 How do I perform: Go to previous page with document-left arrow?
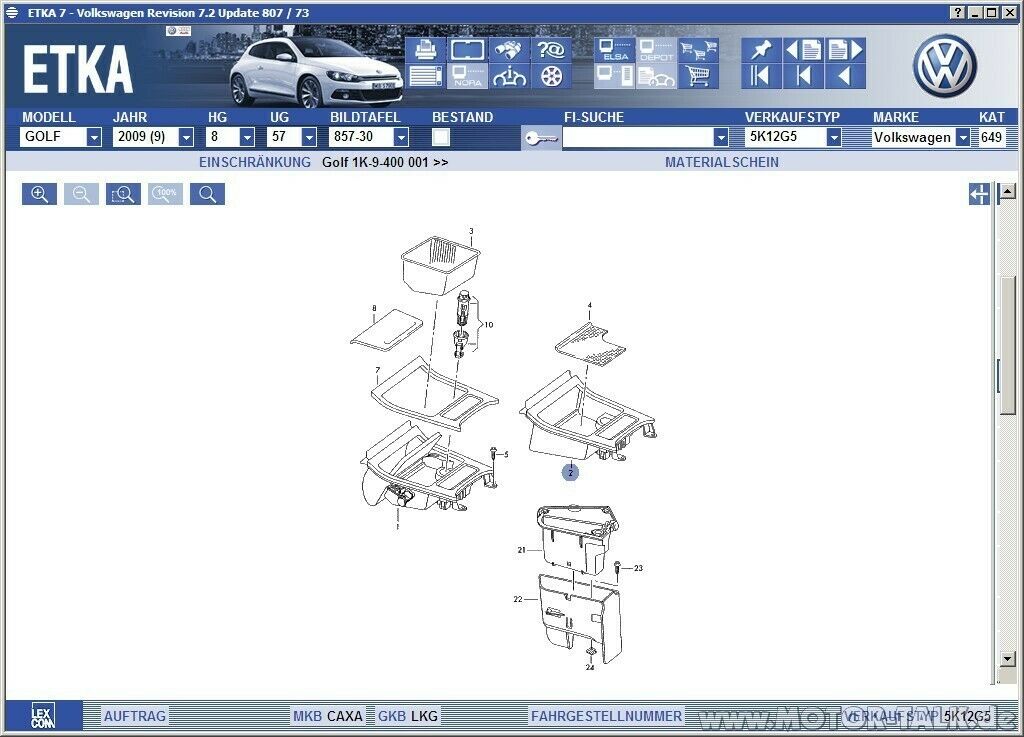(x=803, y=50)
